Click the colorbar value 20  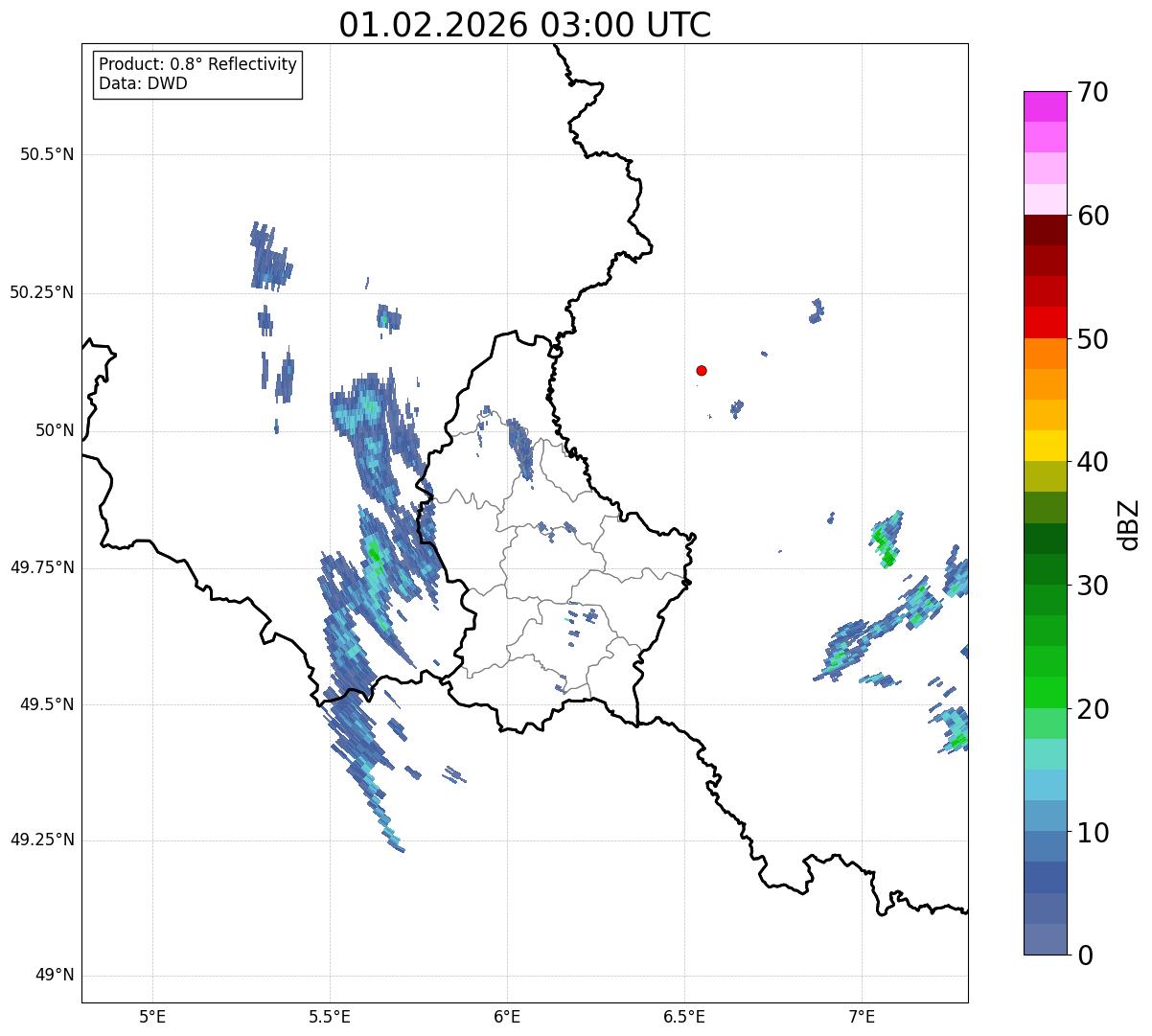tap(1093, 709)
